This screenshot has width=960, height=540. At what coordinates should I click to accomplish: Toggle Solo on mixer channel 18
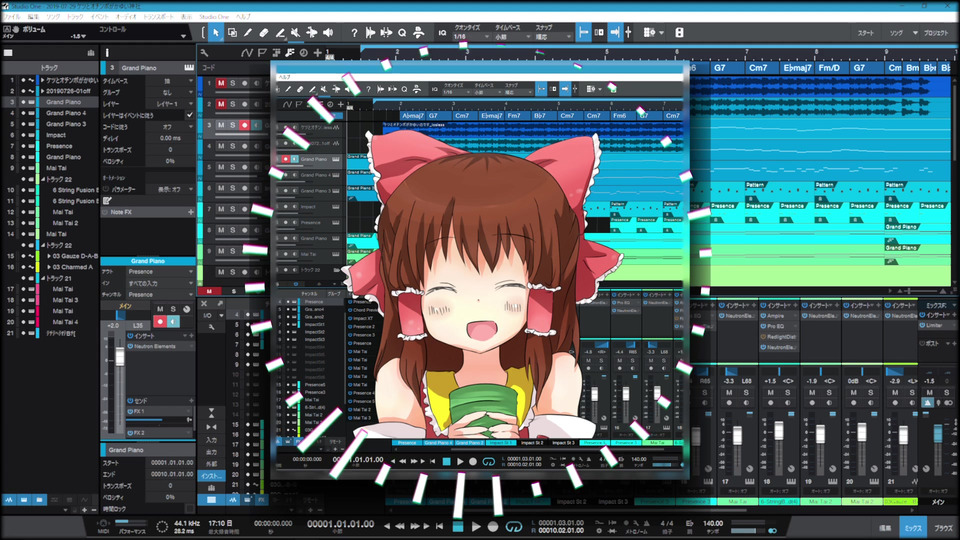pyautogui.click(x=787, y=392)
